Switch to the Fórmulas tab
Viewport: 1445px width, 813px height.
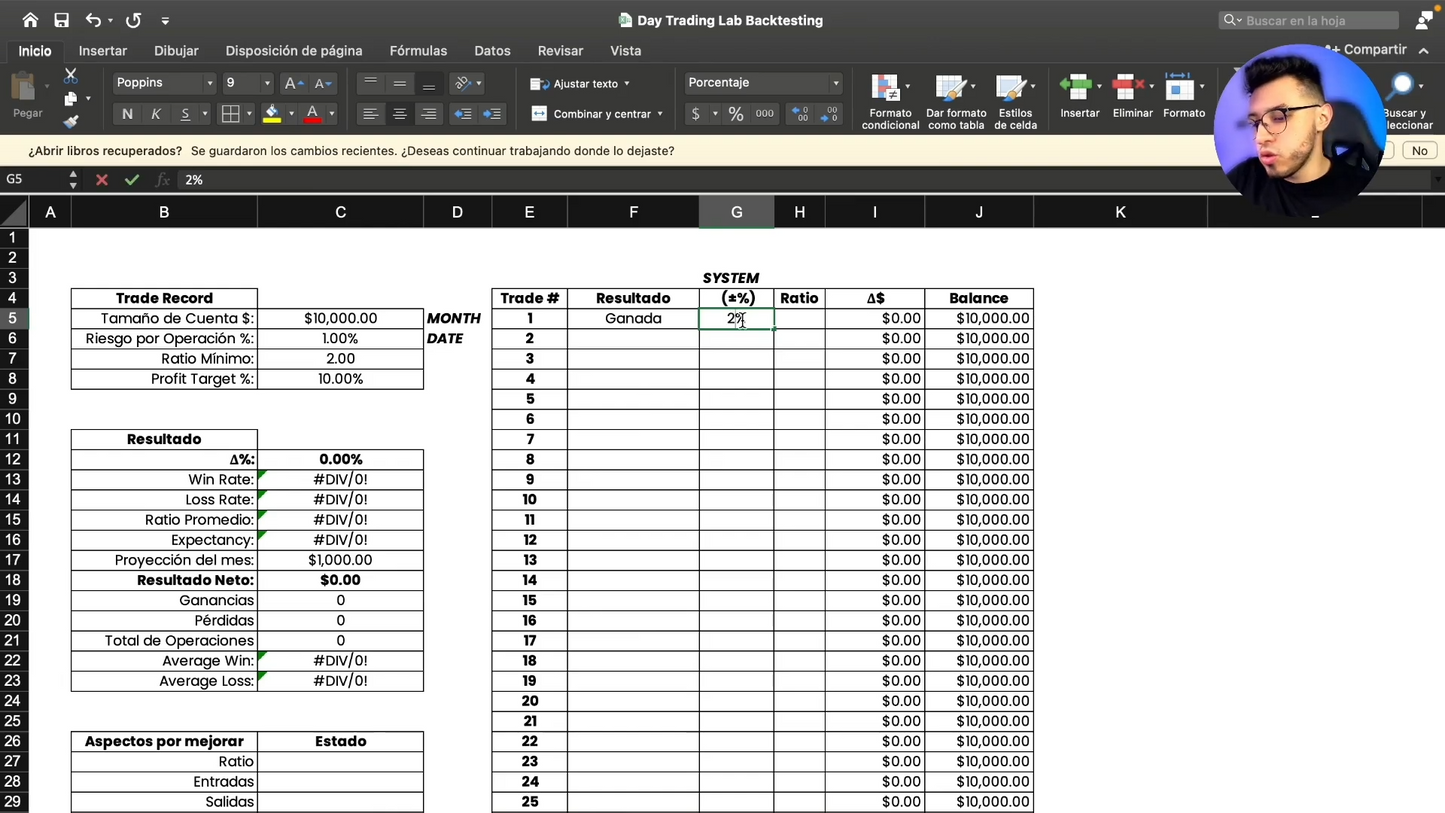418,50
